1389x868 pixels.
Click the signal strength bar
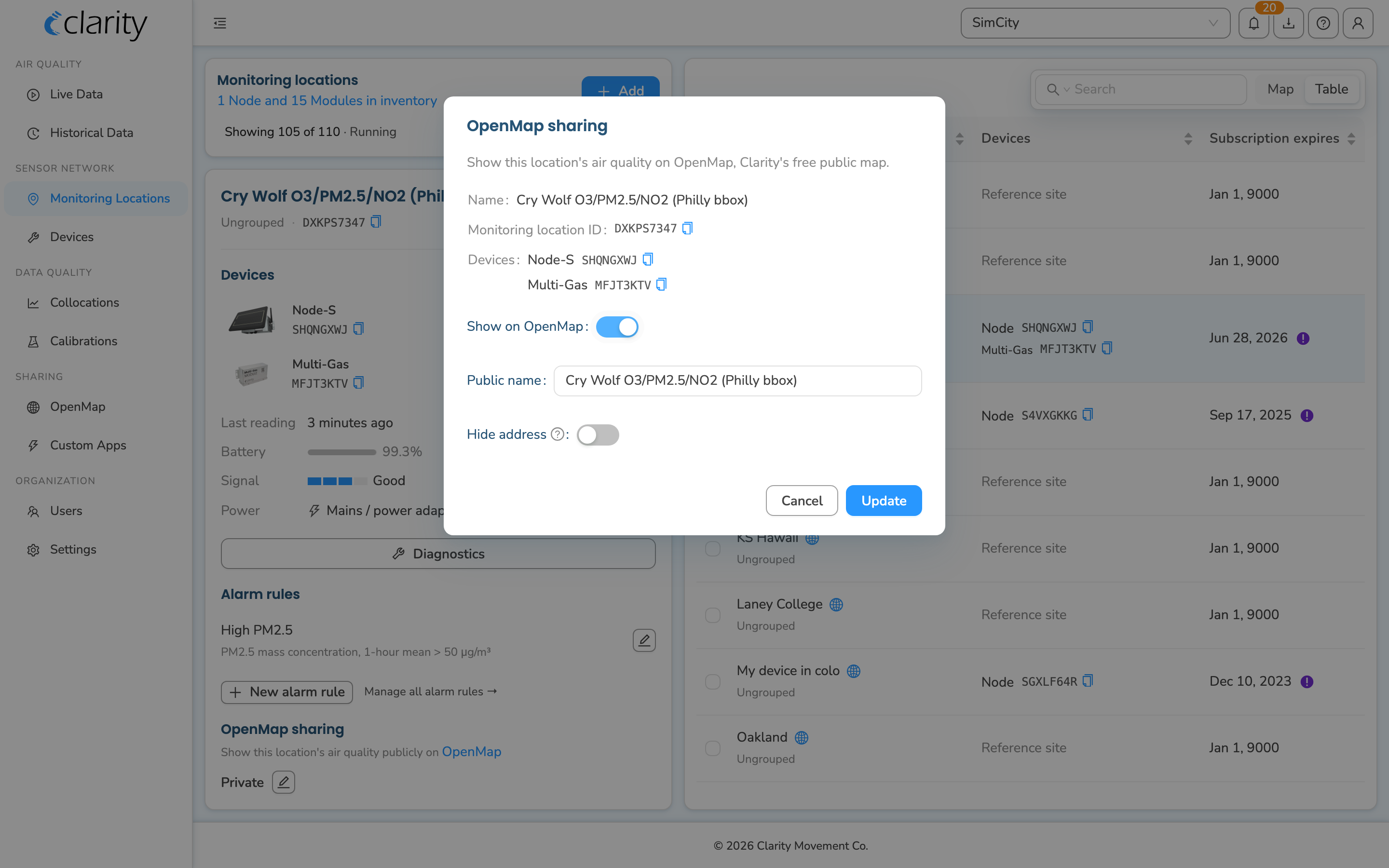(337, 481)
